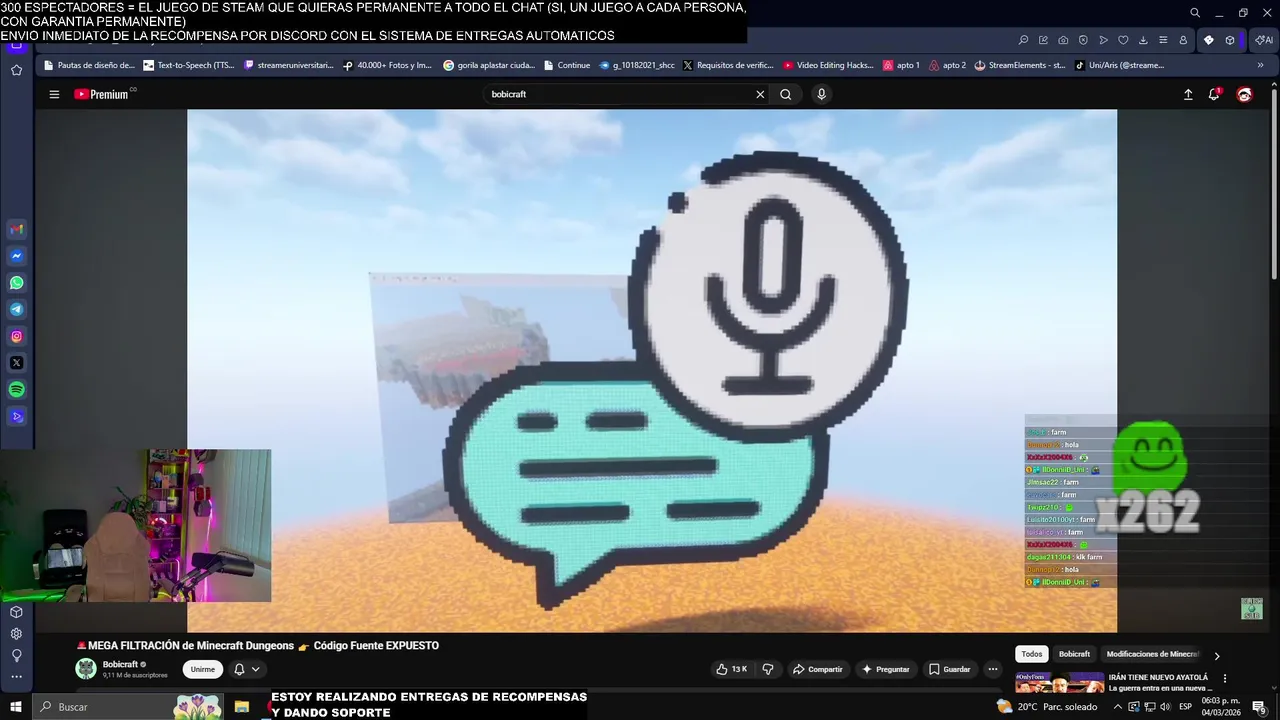1280x720 pixels.
Task: Click the Unirme join button
Action: (x=203, y=669)
